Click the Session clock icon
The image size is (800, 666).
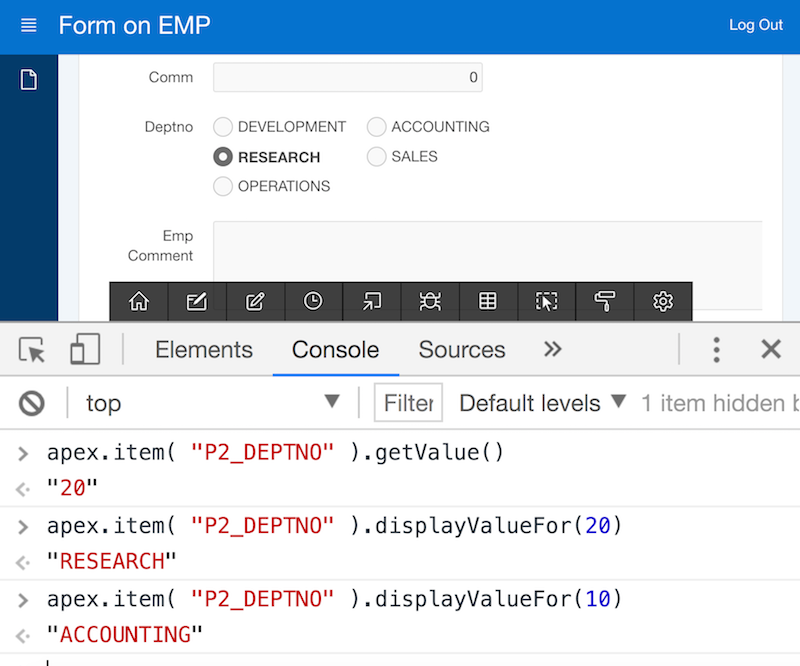(313, 301)
